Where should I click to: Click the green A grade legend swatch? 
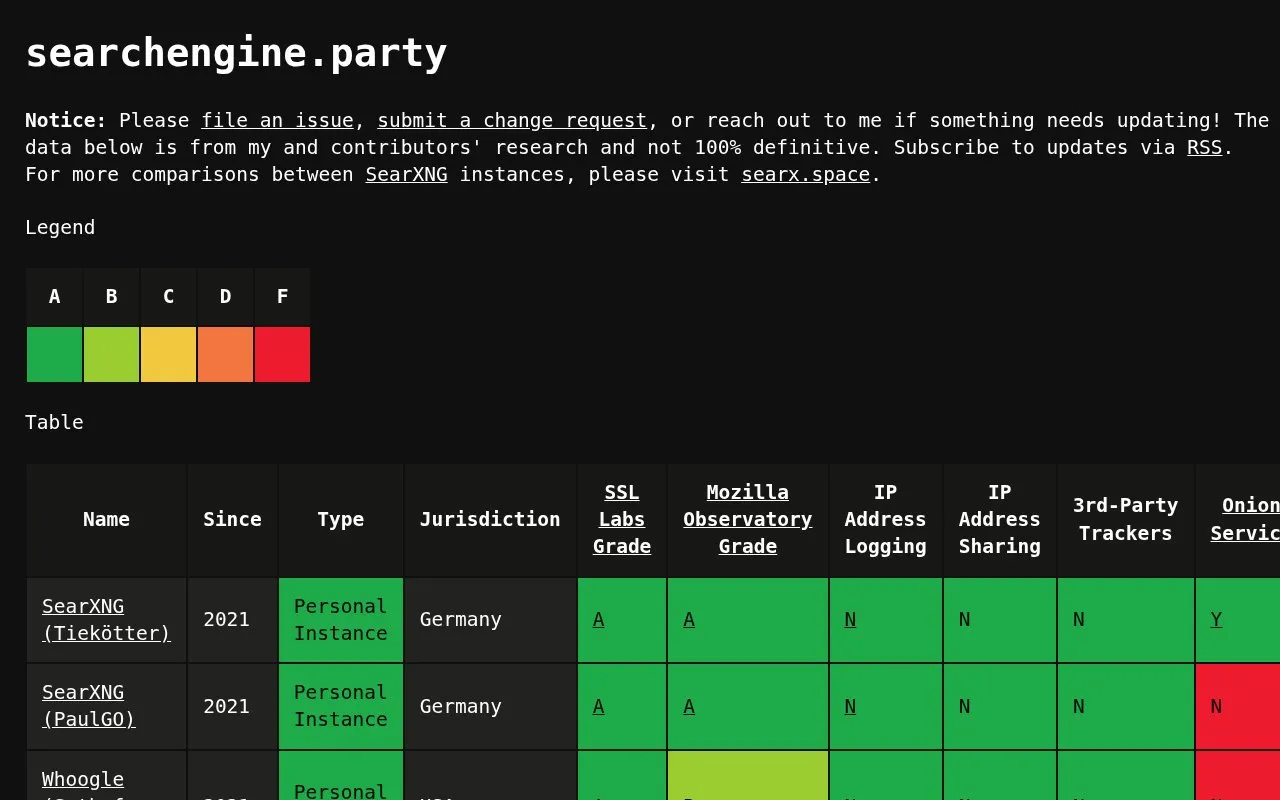coord(54,354)
